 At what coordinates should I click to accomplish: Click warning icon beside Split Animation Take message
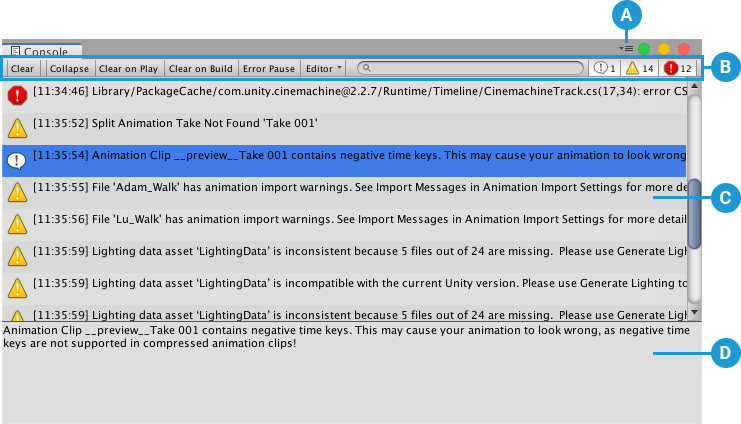click(17, 128)
